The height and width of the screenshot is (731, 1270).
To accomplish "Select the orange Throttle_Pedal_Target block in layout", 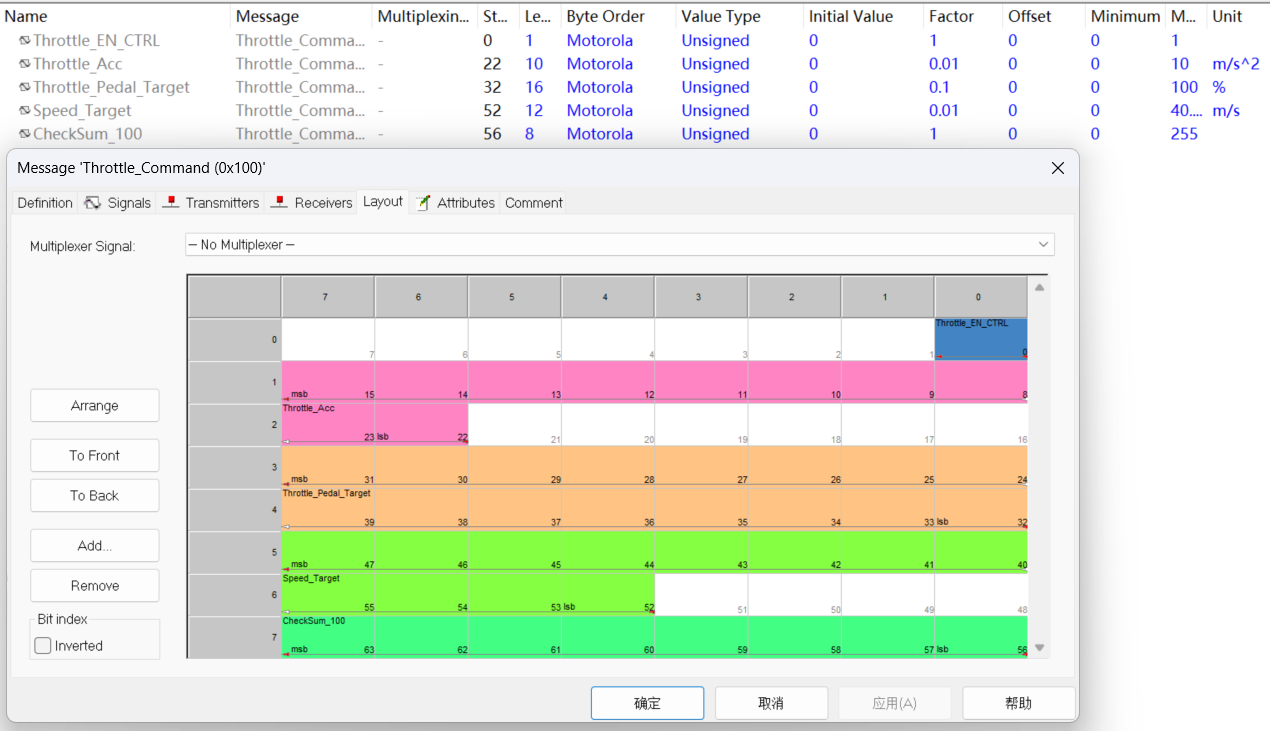I will click(655, 487).
